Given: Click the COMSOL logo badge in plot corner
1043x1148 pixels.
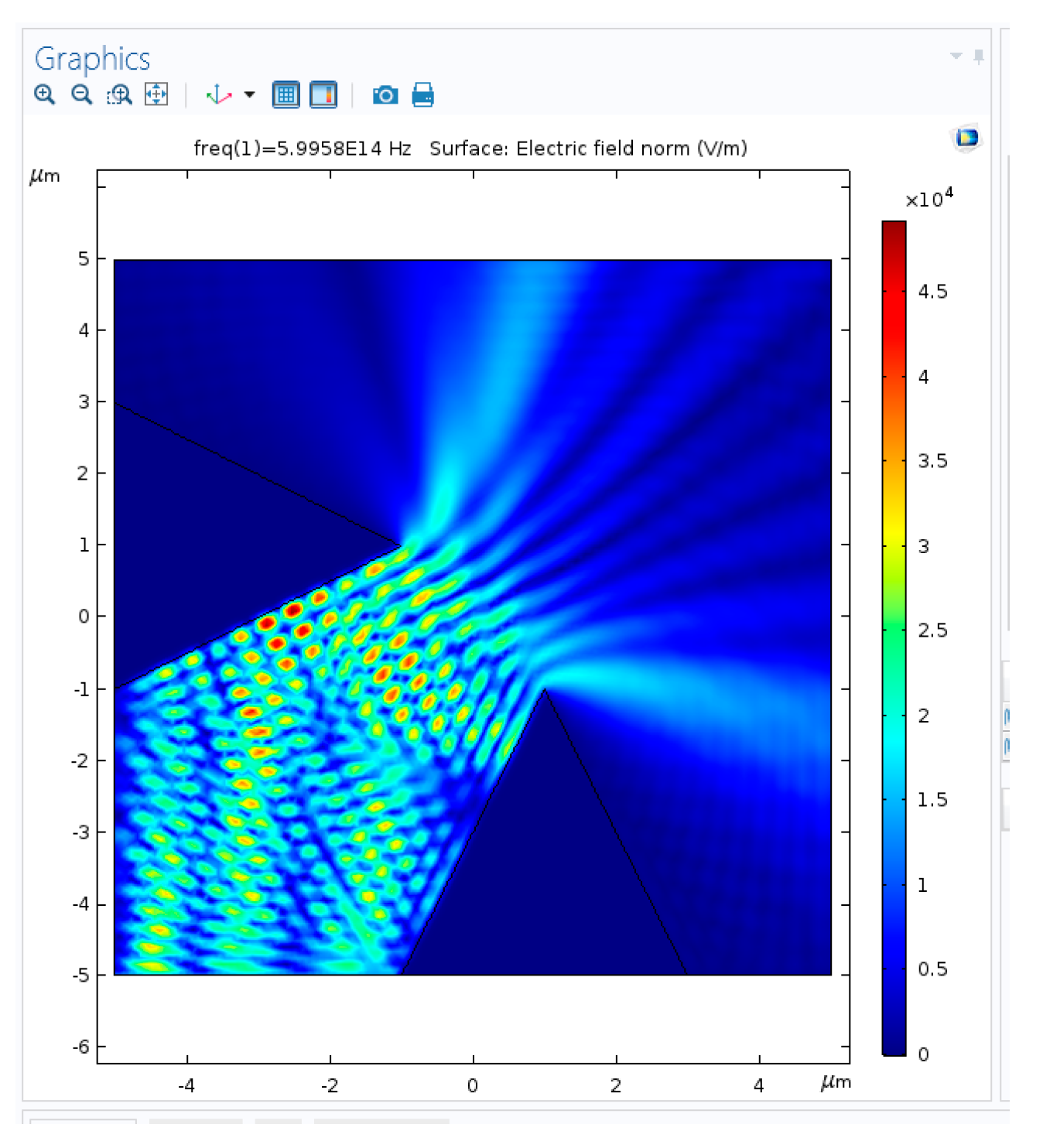Looking at the screenshot, I should [966, 138].
